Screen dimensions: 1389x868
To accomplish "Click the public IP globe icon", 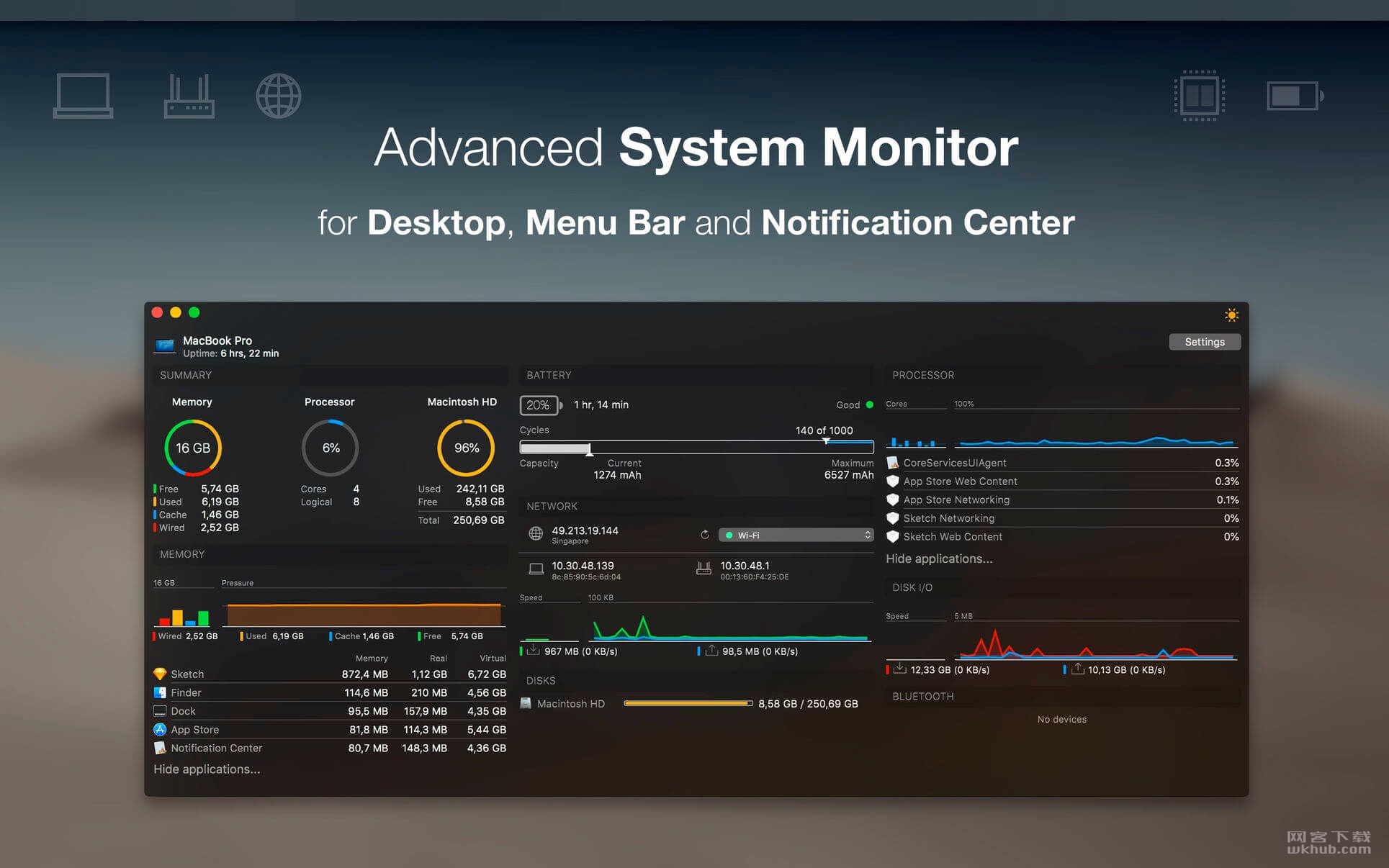I will 536,533.
